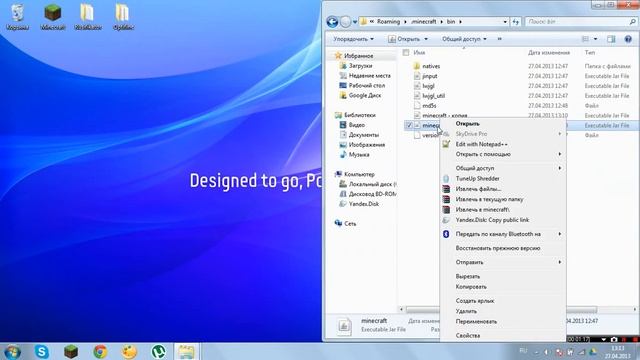Expand the view options dropdown arrow
Image resolution: width=640 pixels, height=360 pixels.
tap(596, 39)
